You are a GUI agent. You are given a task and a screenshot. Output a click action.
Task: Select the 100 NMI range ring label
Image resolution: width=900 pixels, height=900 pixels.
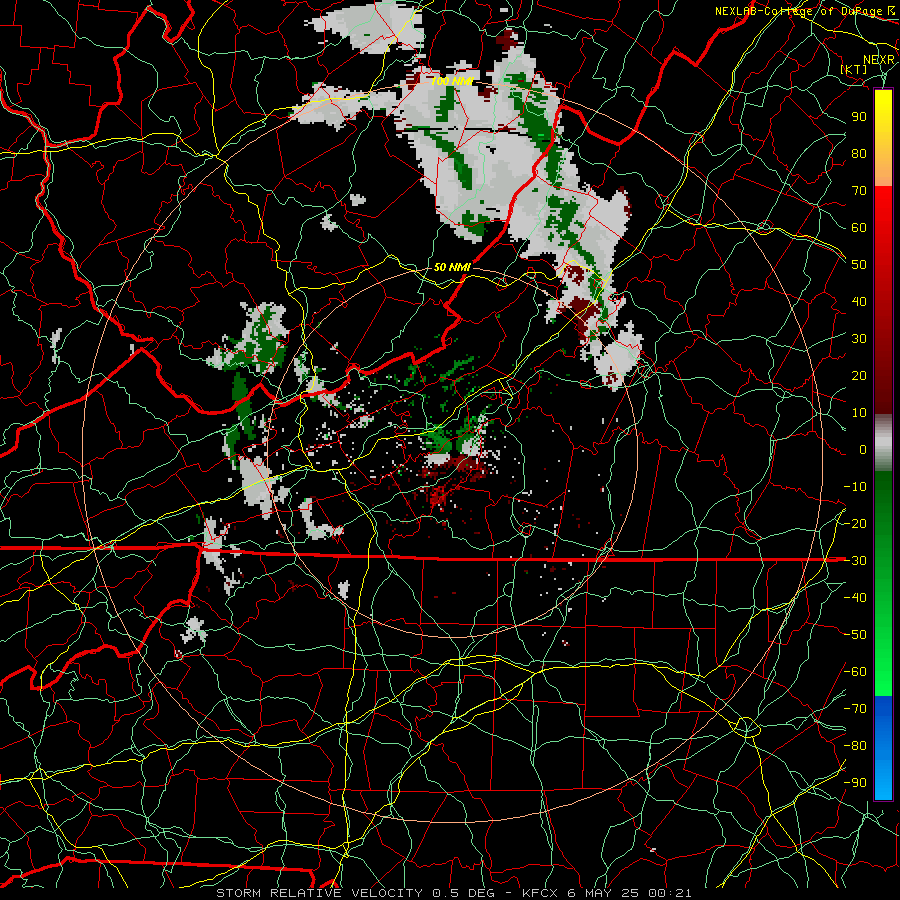coord(452,81)
